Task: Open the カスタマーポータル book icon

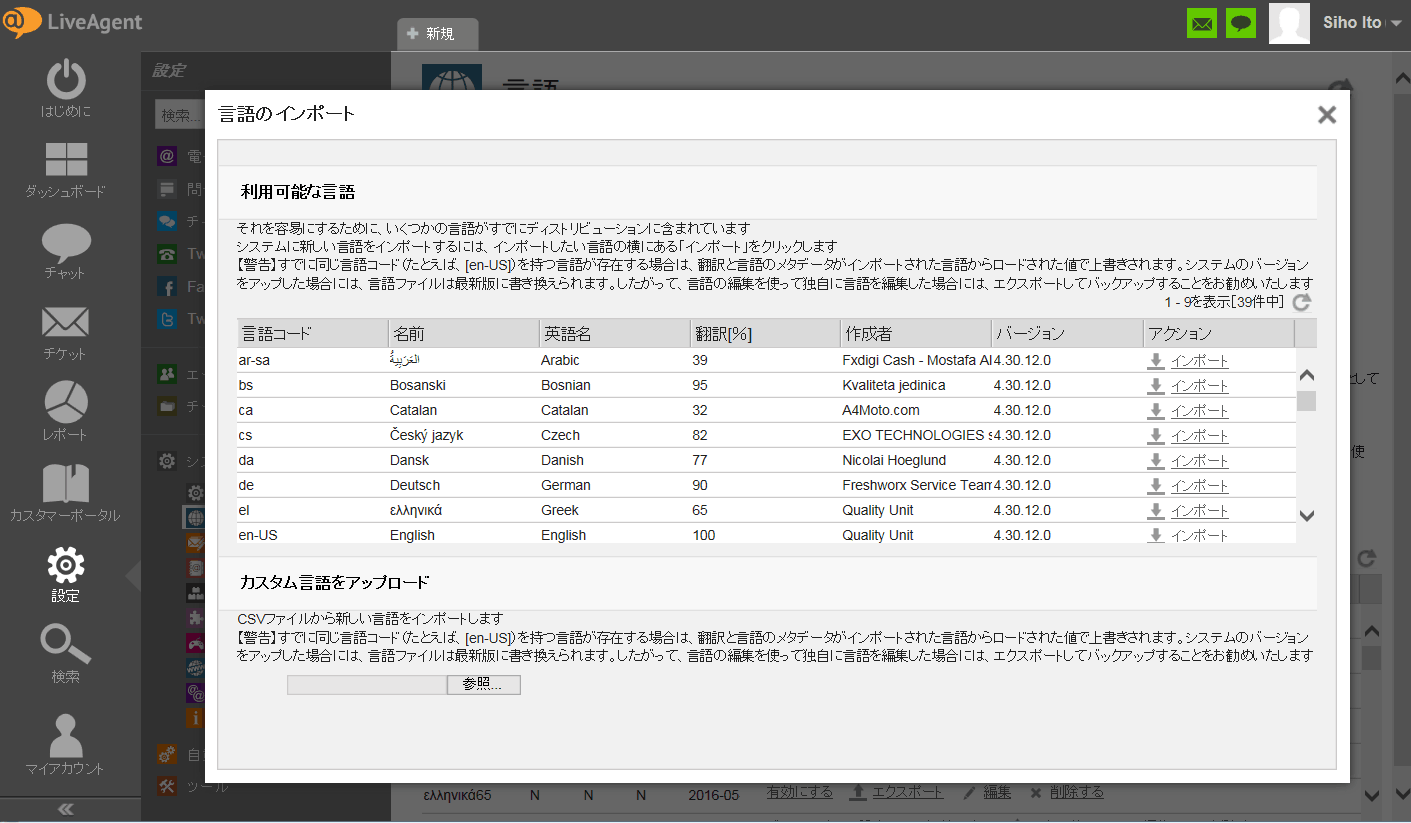Action: tap(66, 483)
